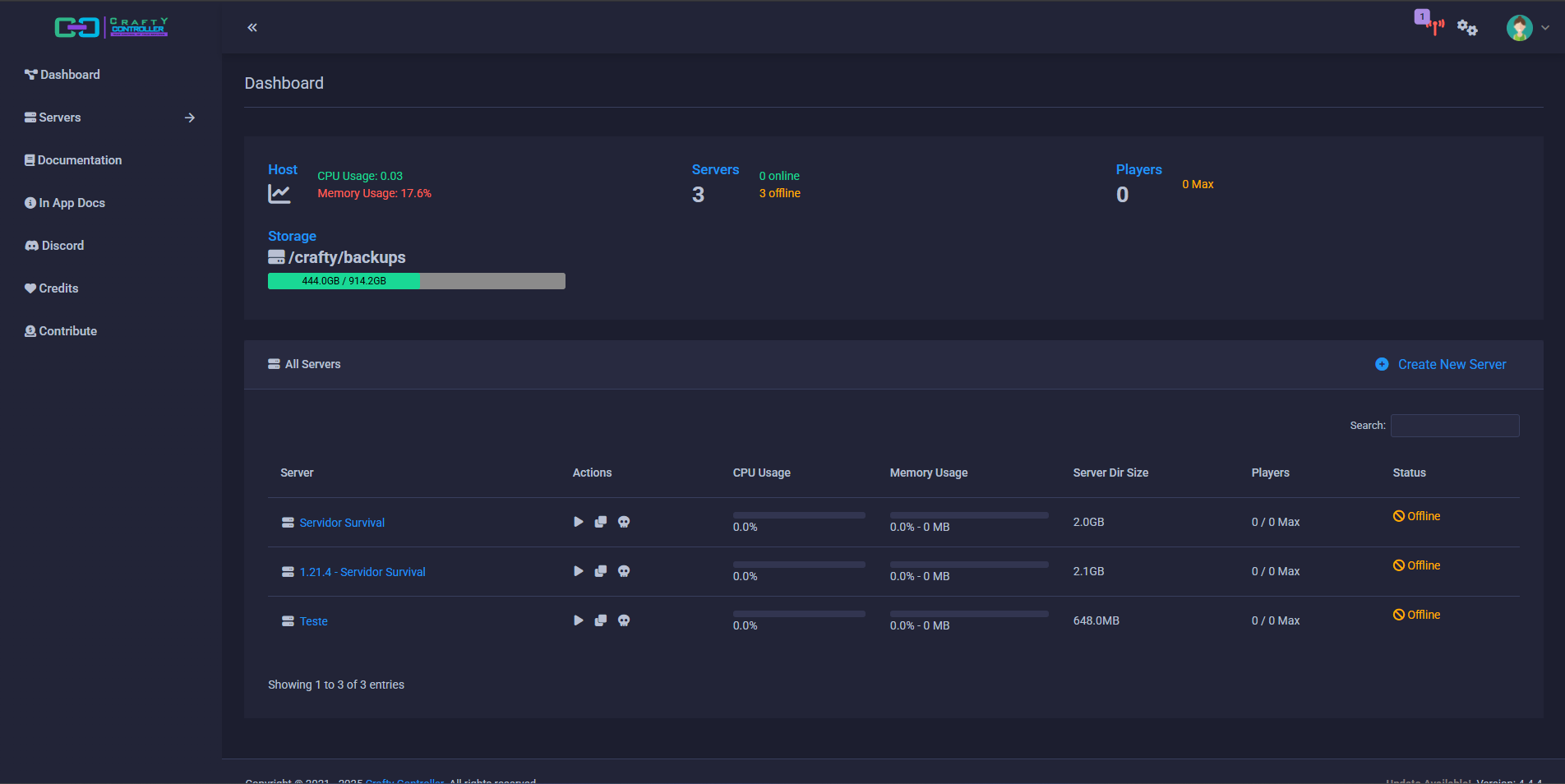Sort table by Status column
Screen dimensions: 1565x784
click(1410, 473)
